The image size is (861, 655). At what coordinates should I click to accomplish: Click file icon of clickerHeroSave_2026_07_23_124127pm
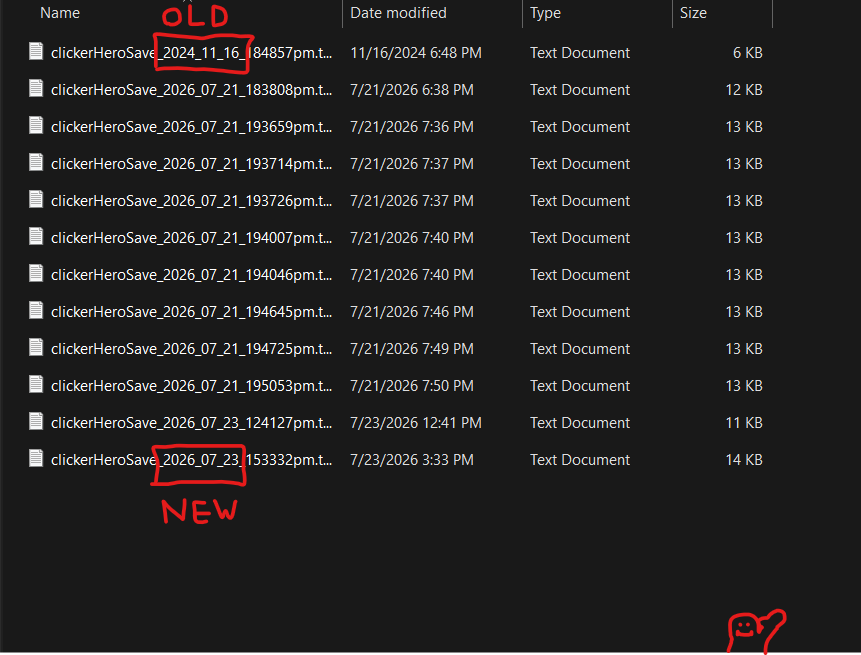pyautogui.click(x=36, y=422)
